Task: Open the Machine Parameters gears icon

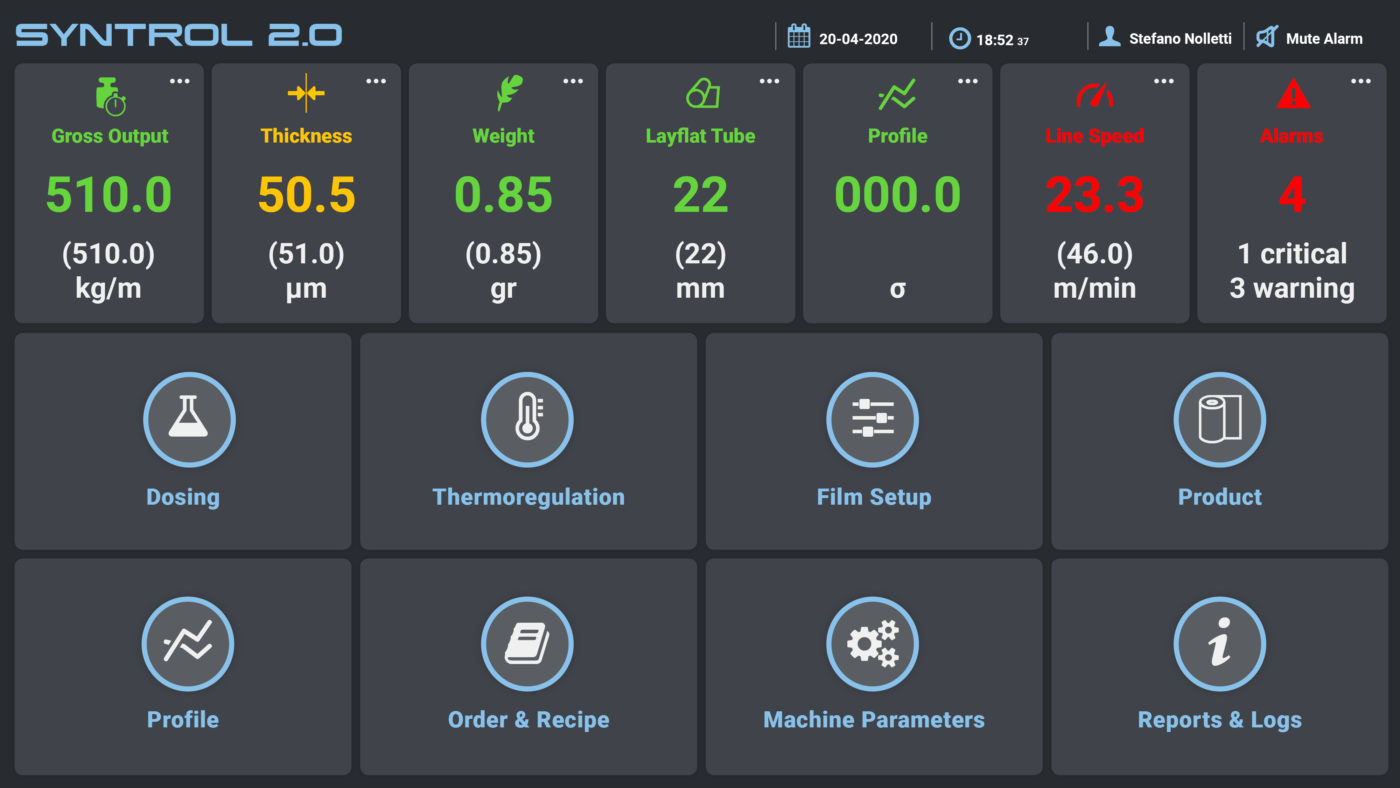Action: [x=872, y=644]
